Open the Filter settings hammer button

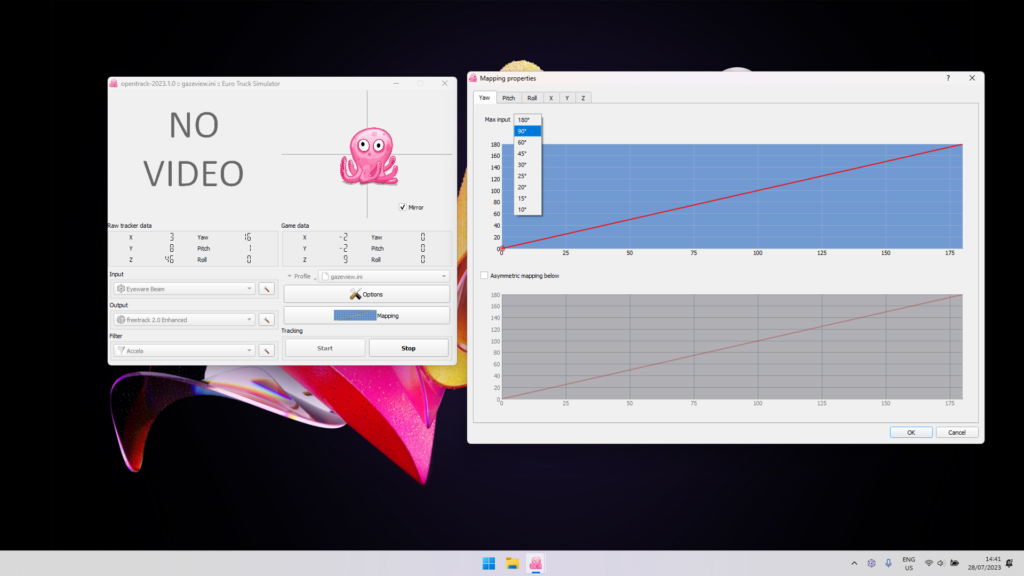tap(266, 351)
